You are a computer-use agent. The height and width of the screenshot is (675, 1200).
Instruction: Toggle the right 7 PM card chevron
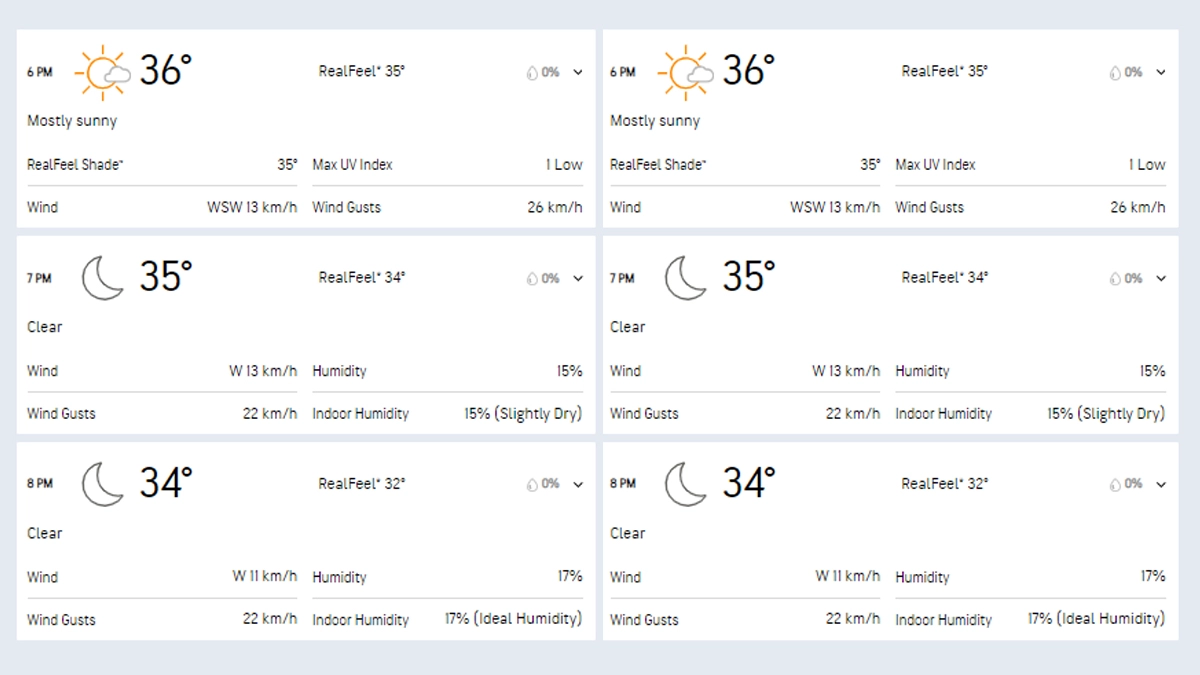tap(1161, 278)
